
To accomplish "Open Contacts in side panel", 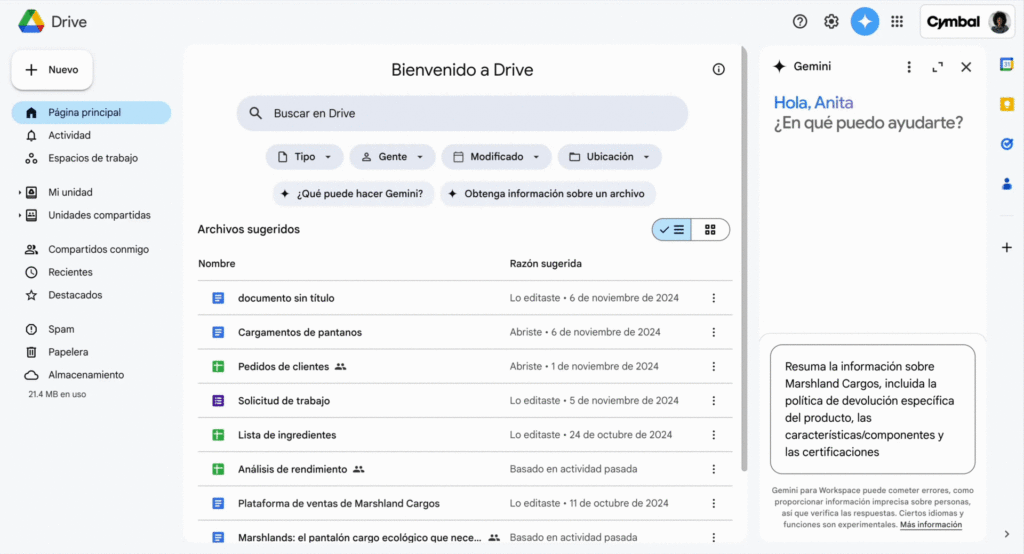I will point(1006,184).
